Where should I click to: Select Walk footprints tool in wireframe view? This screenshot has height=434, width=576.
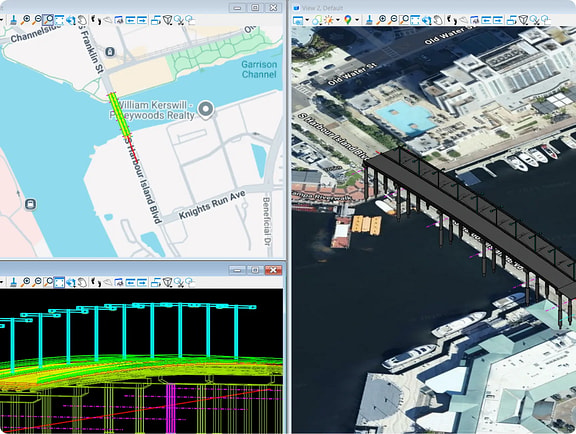(96, 282)
